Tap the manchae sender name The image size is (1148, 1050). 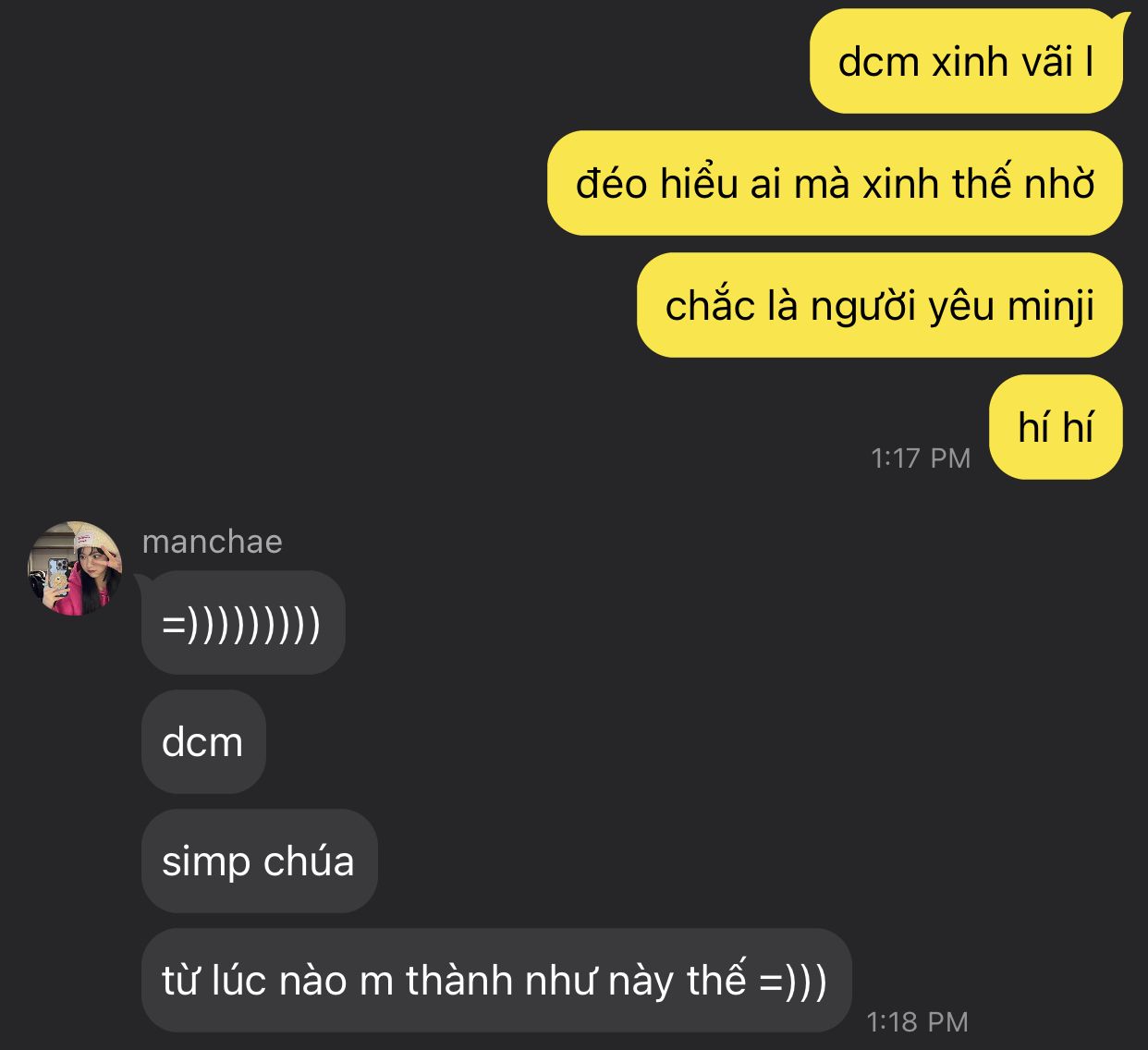coord(213,542)
